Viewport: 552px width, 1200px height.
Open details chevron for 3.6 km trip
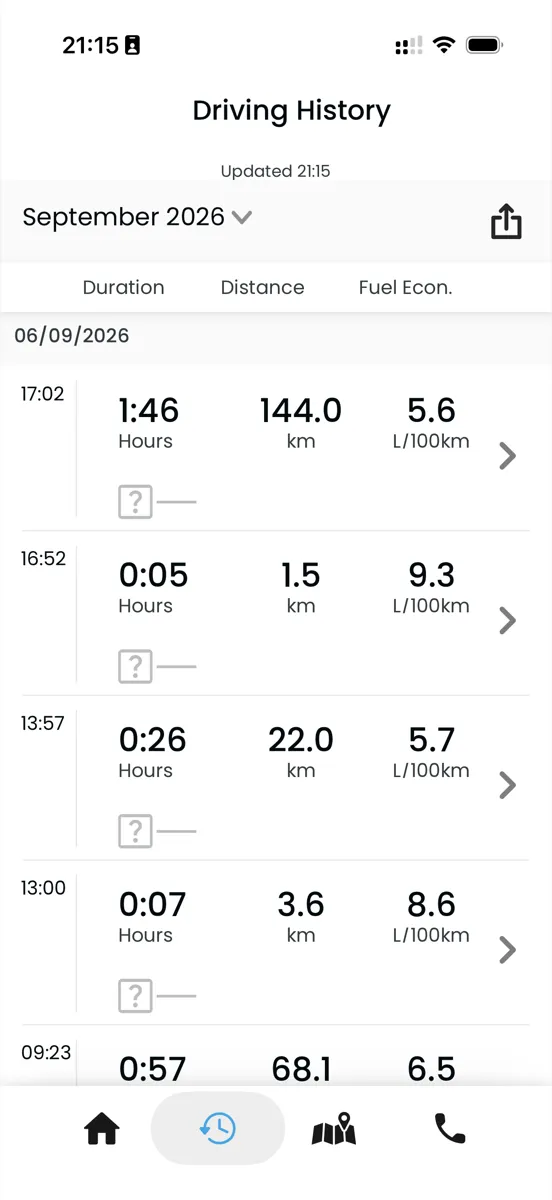point(508,950)
